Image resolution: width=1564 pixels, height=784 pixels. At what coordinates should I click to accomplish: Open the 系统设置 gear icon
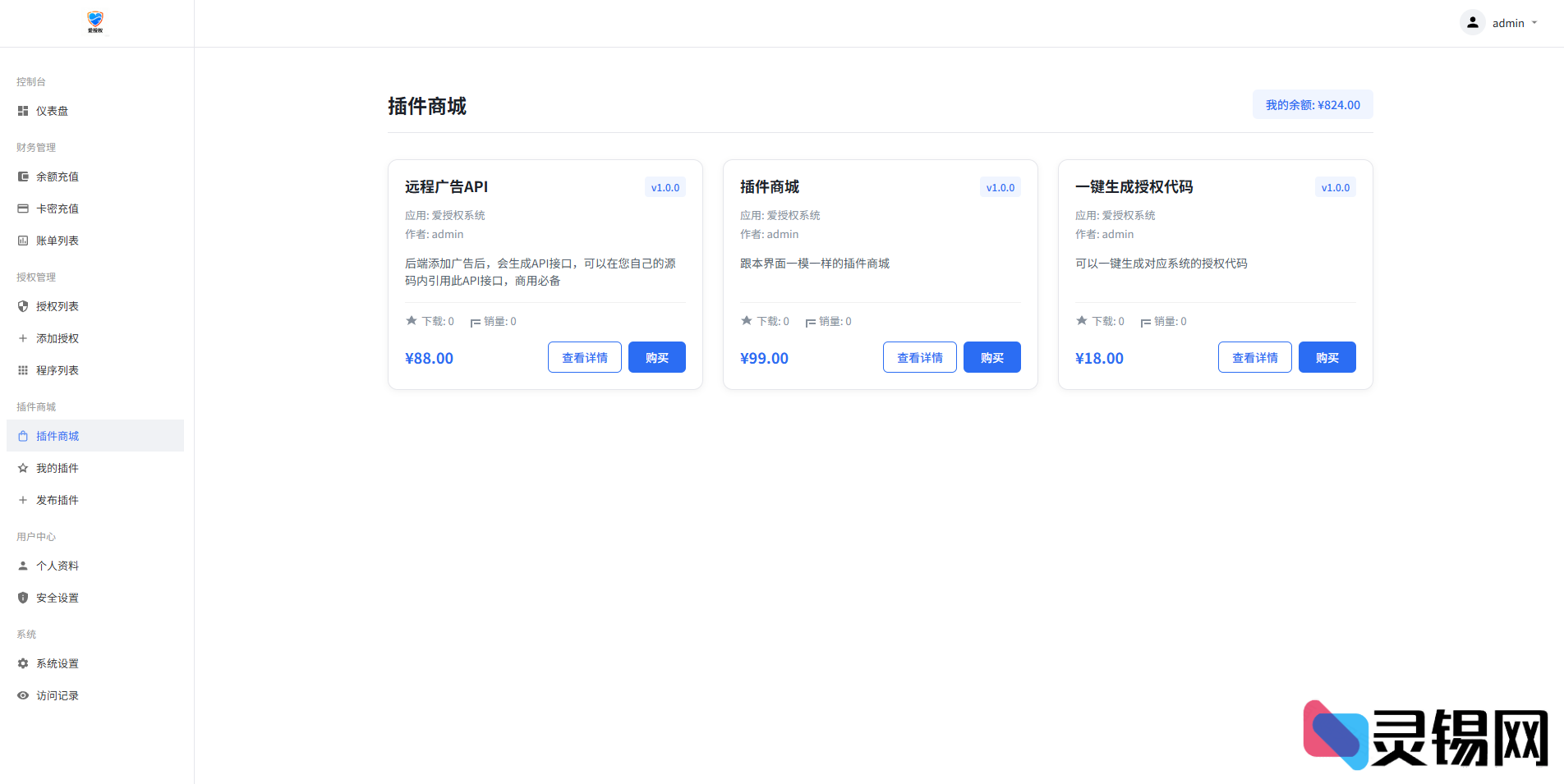pyautogui.click(x=22, y=663)
